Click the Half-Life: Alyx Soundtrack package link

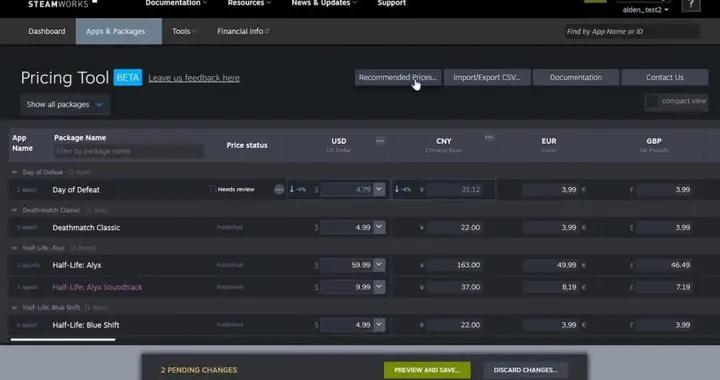97,287
